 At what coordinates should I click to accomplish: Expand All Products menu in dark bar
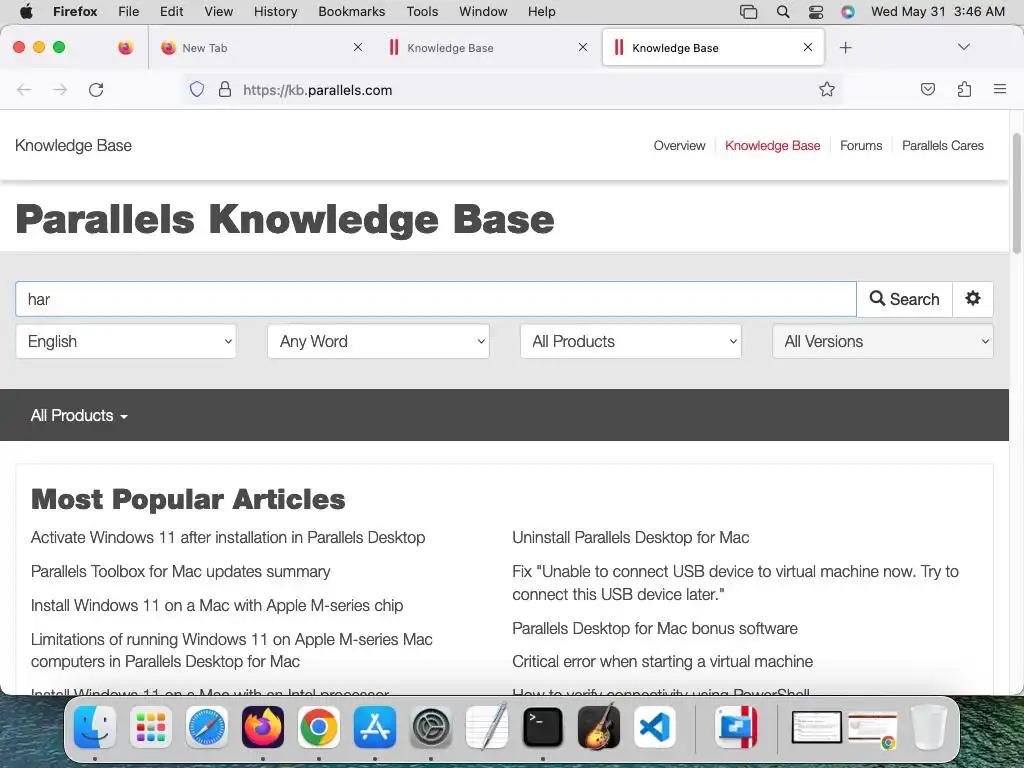(79, 415)
